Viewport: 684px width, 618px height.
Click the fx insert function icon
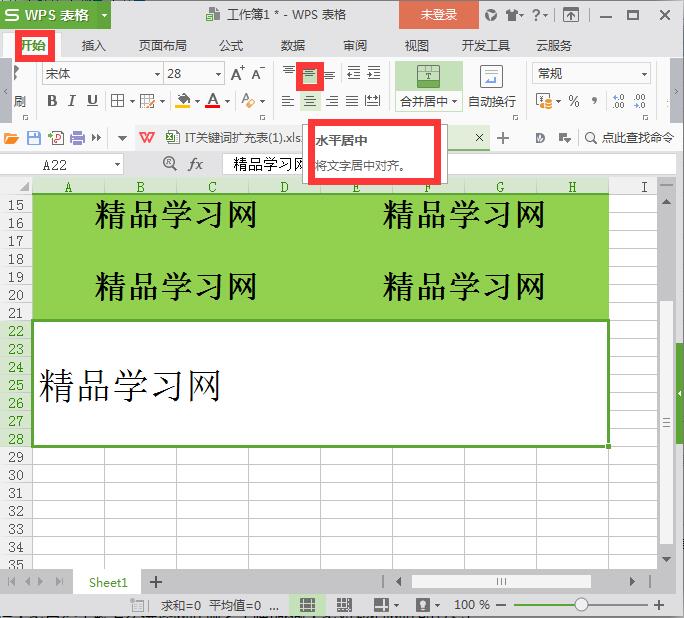(x=195, y=164)
